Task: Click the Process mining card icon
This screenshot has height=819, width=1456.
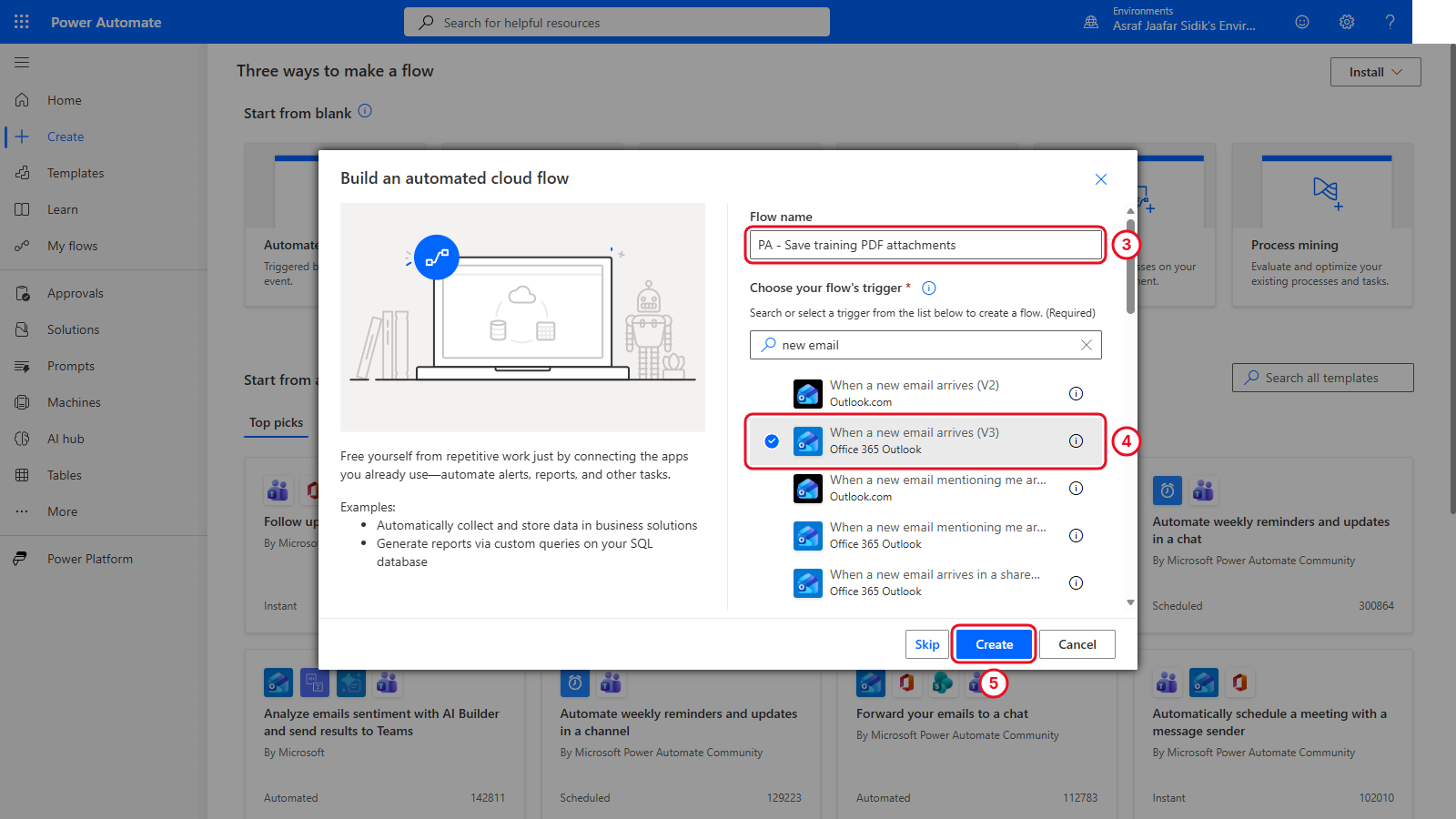Action: (1327, 193)
